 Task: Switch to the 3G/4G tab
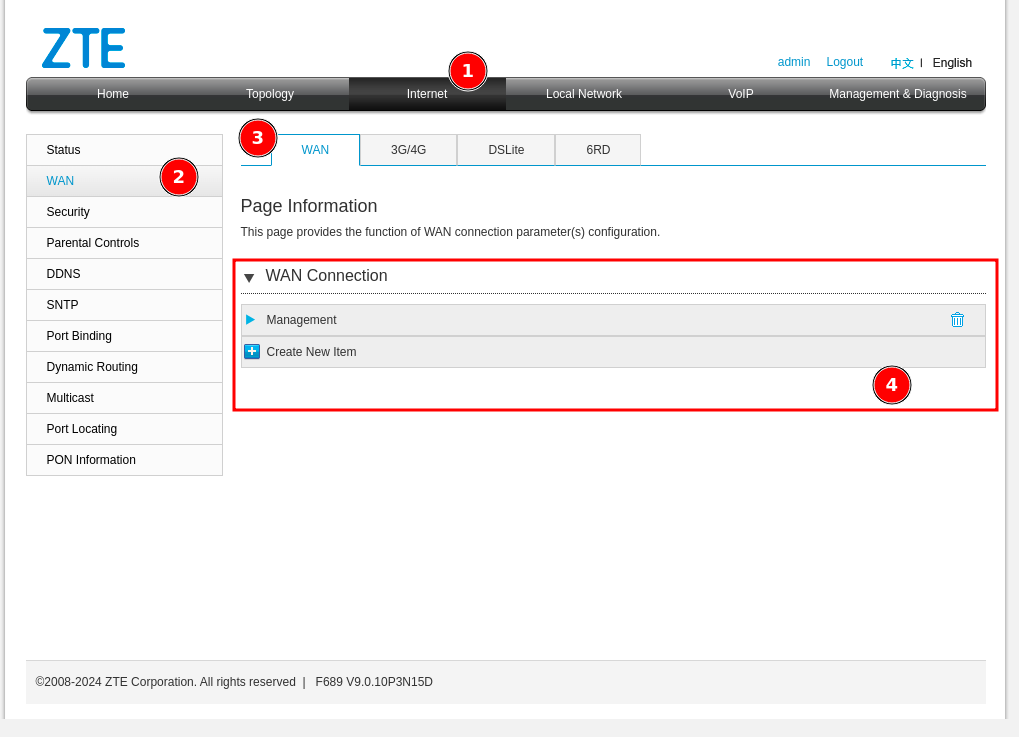coord(408,150)
